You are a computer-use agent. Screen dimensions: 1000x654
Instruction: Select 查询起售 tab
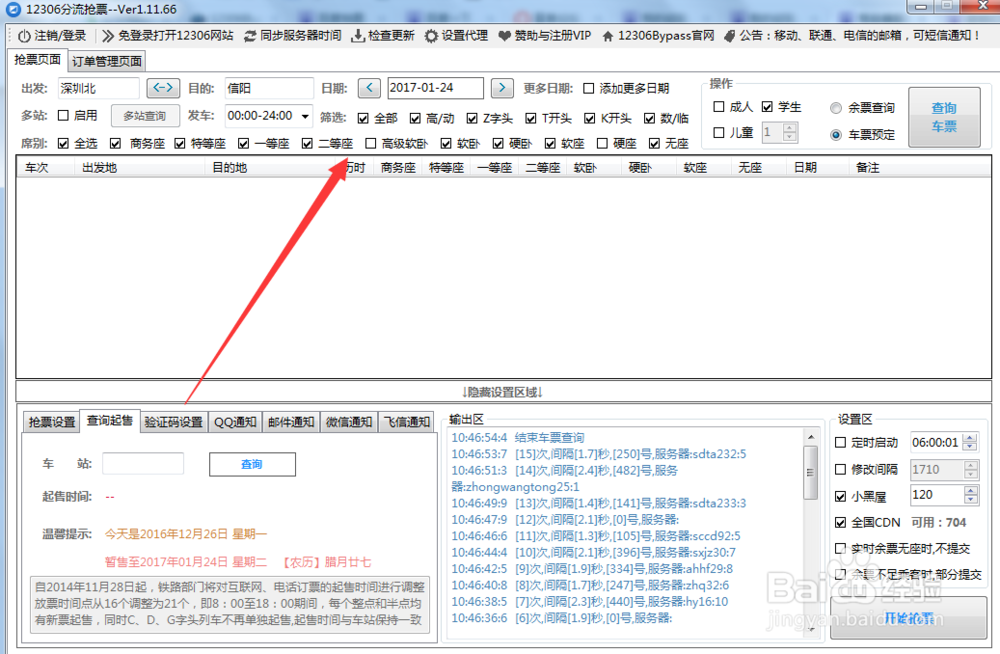pyautogui.click(x=110, y=420)
